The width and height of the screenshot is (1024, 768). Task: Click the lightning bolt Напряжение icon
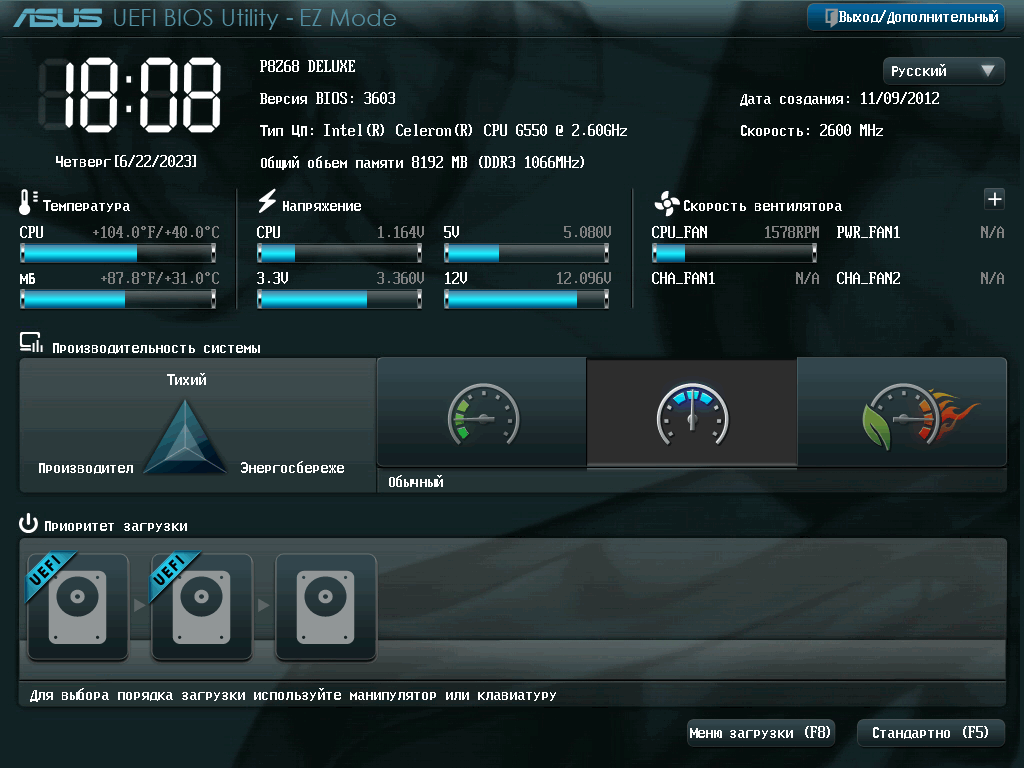266,201
